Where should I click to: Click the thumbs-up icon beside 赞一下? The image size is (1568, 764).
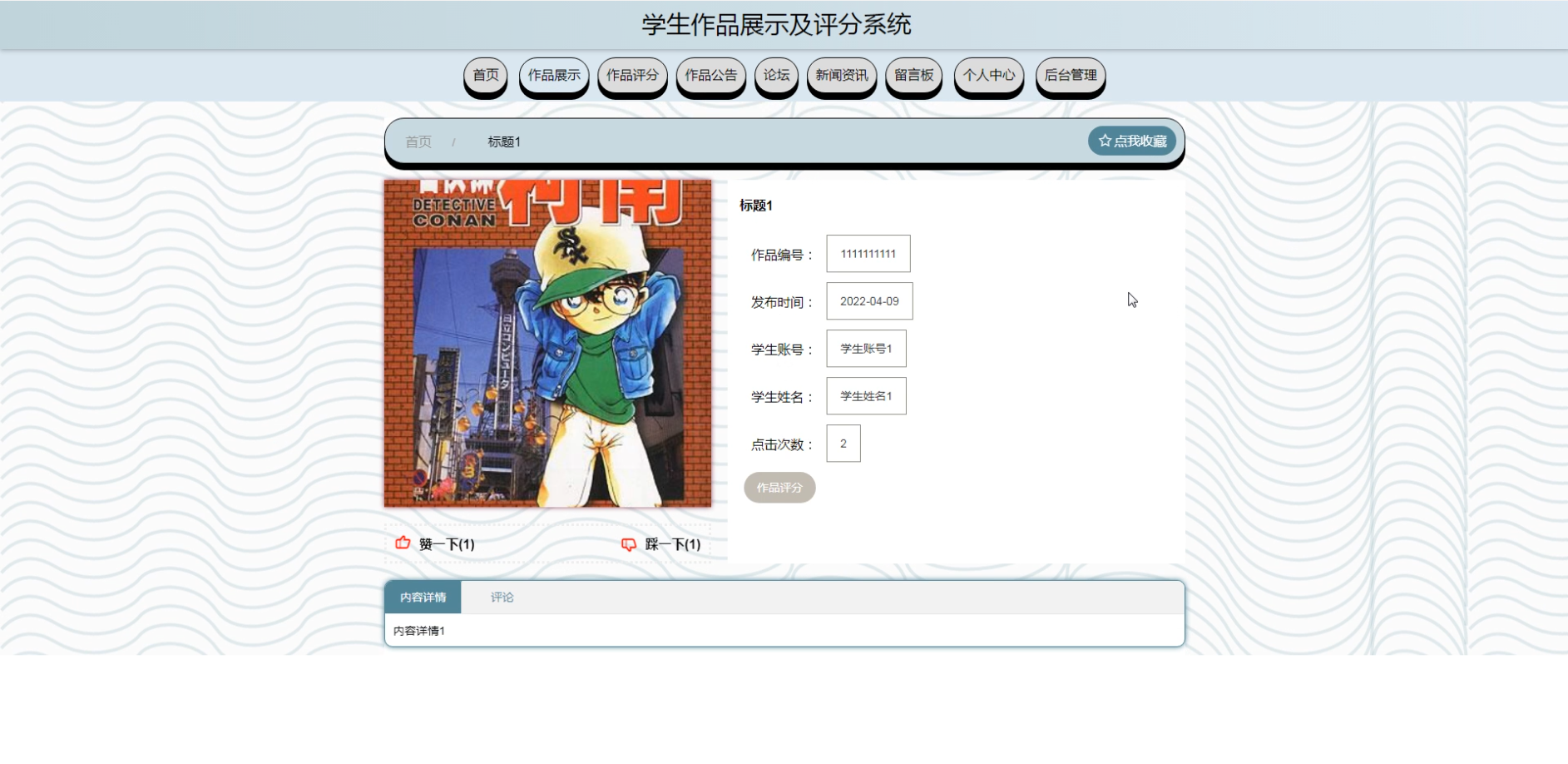click(x=403, y=543)
